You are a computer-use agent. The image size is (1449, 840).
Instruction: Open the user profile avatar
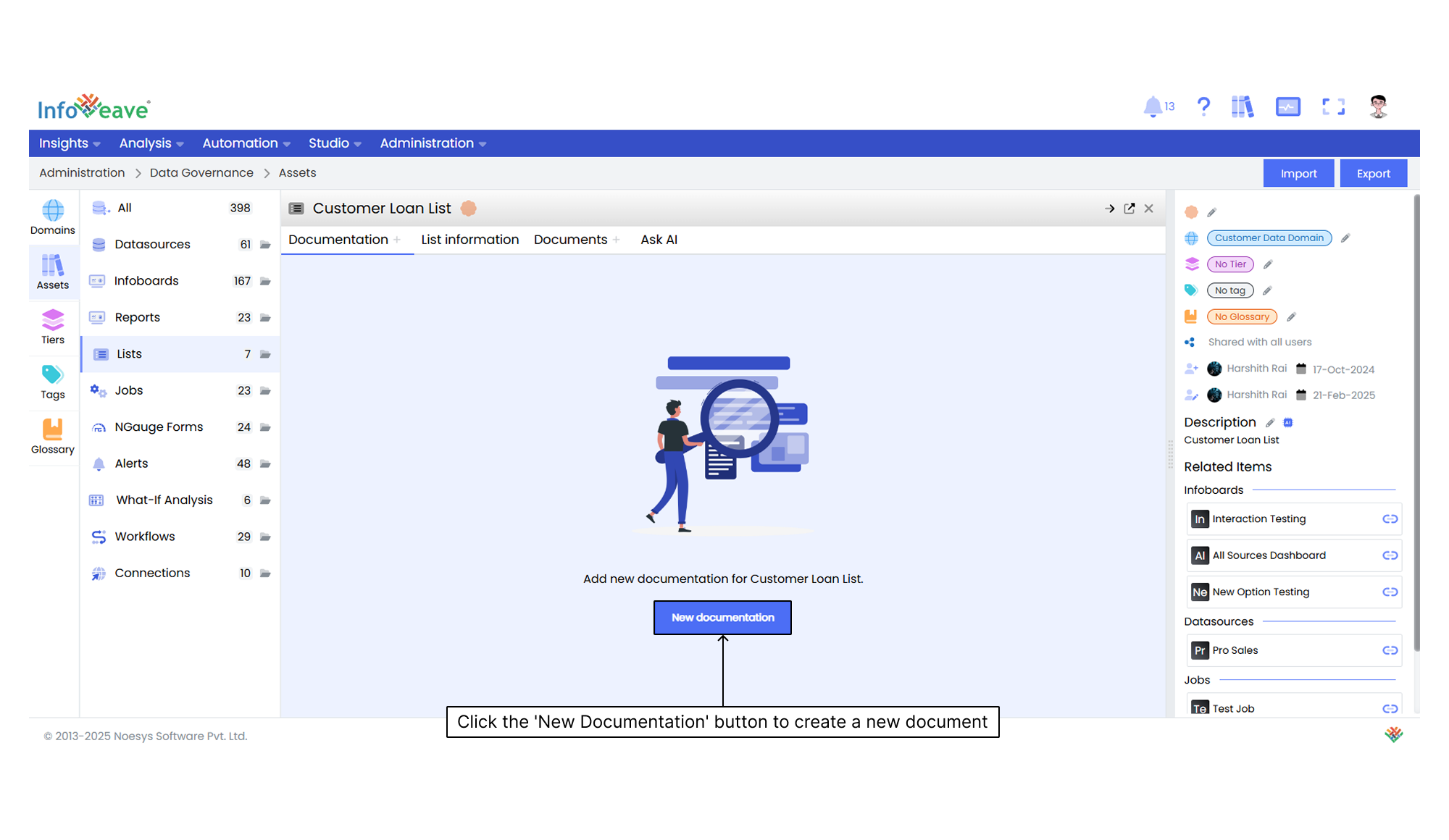1378,106
